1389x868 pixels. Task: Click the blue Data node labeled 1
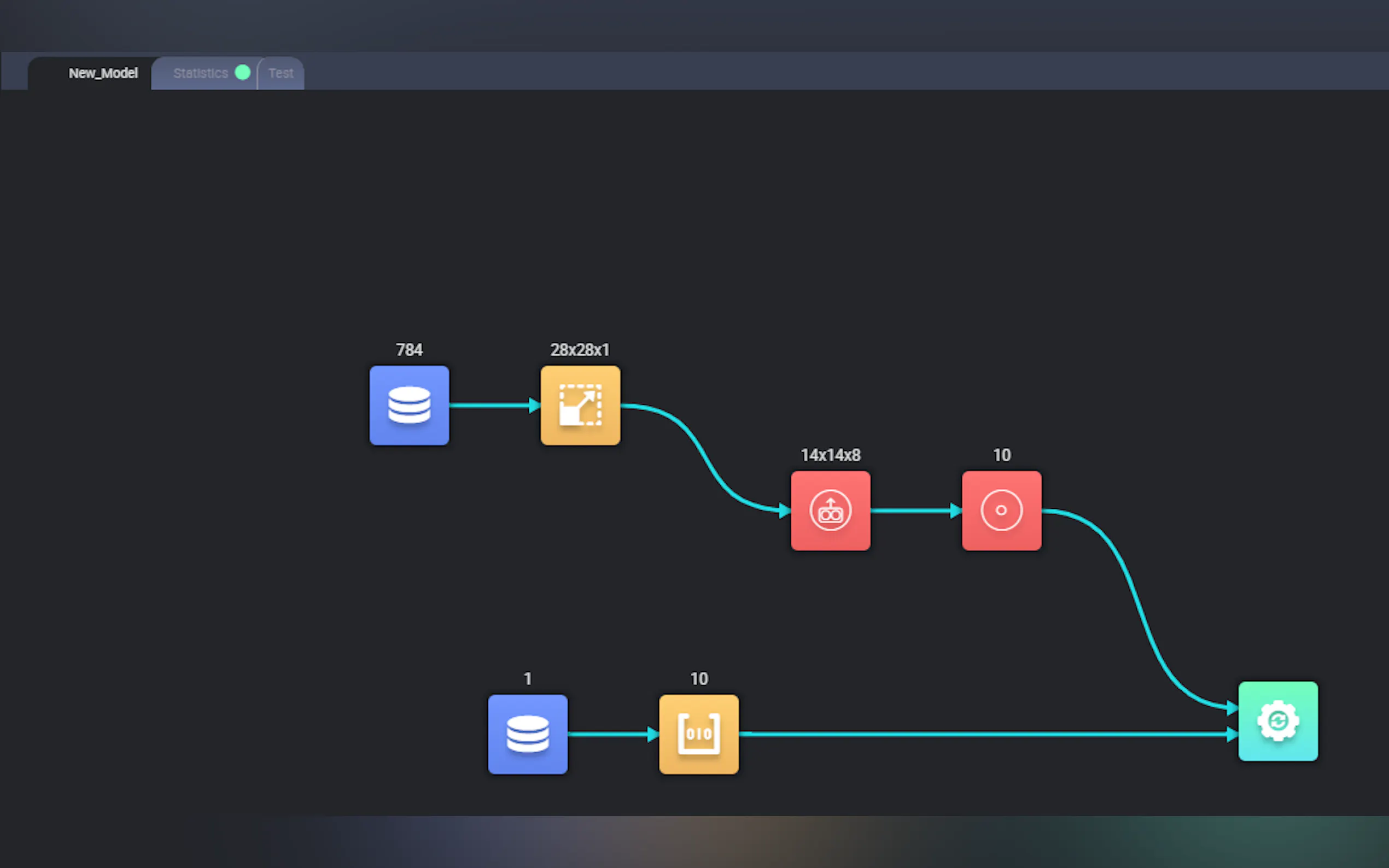click(x=527, y=734)
